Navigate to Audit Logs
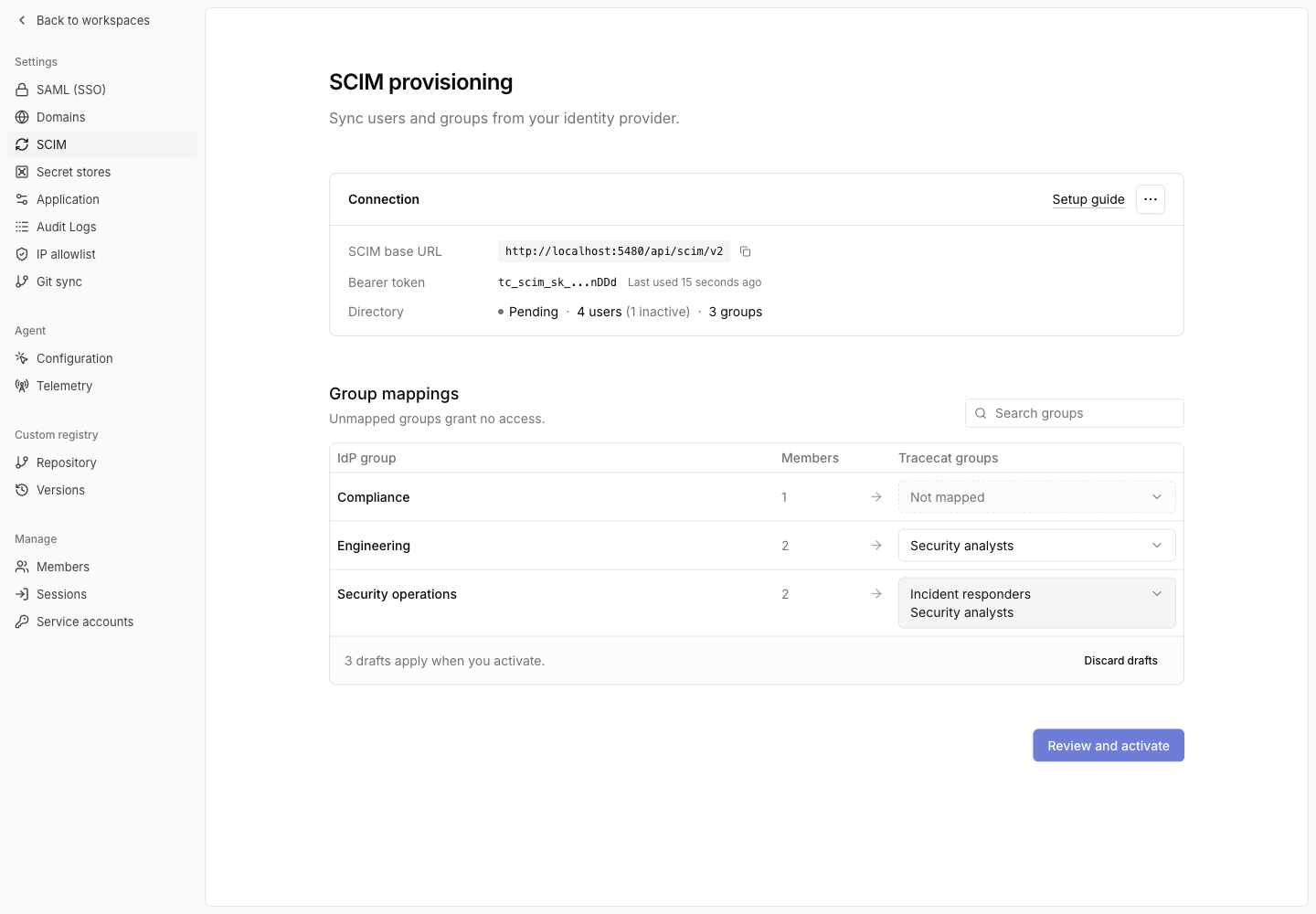The image size is (1316, 914). 102,227
